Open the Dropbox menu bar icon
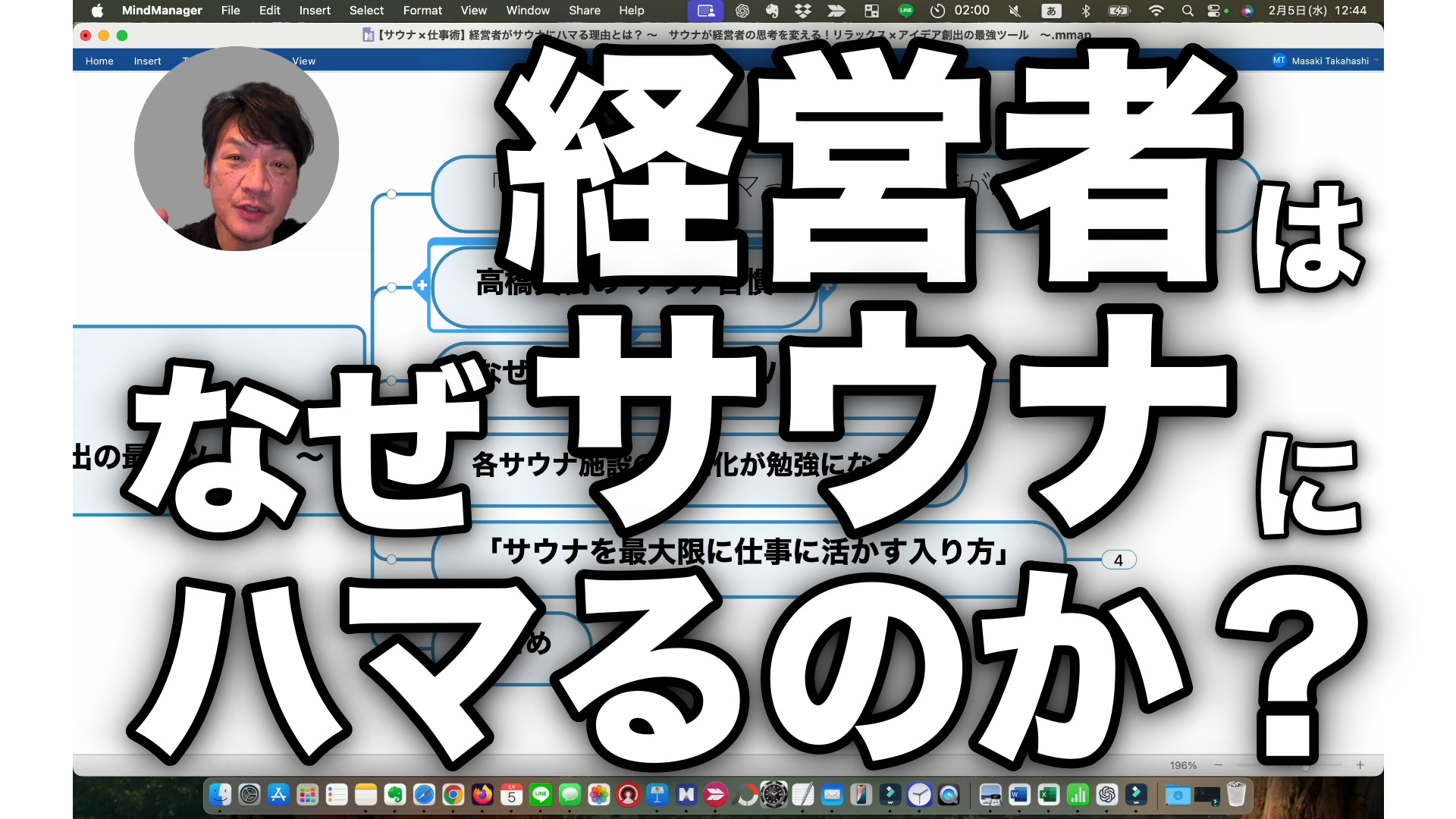 [x=803, y=11]
